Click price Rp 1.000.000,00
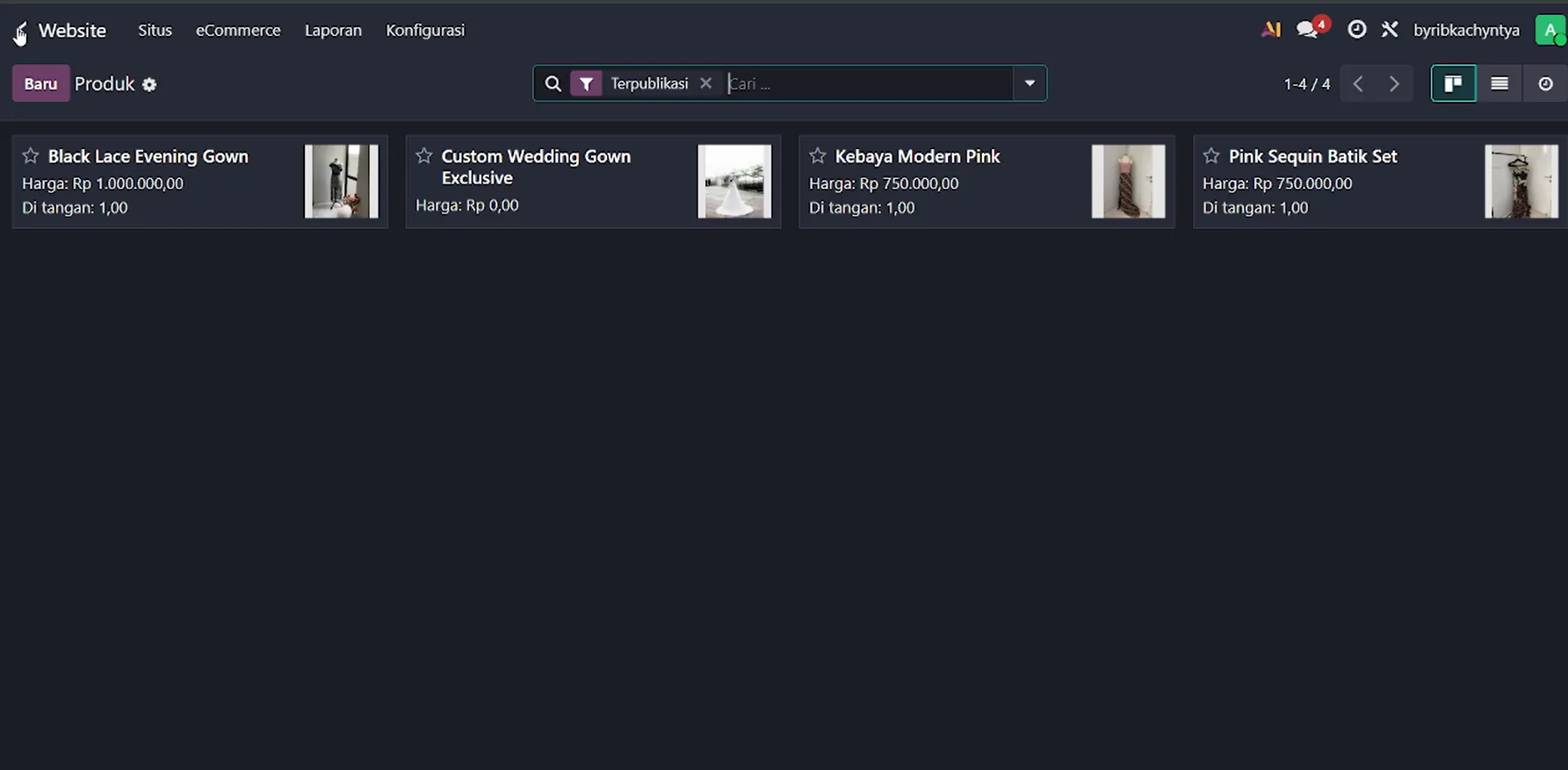The image size is (1568, 770). click(x=127, y=184)
